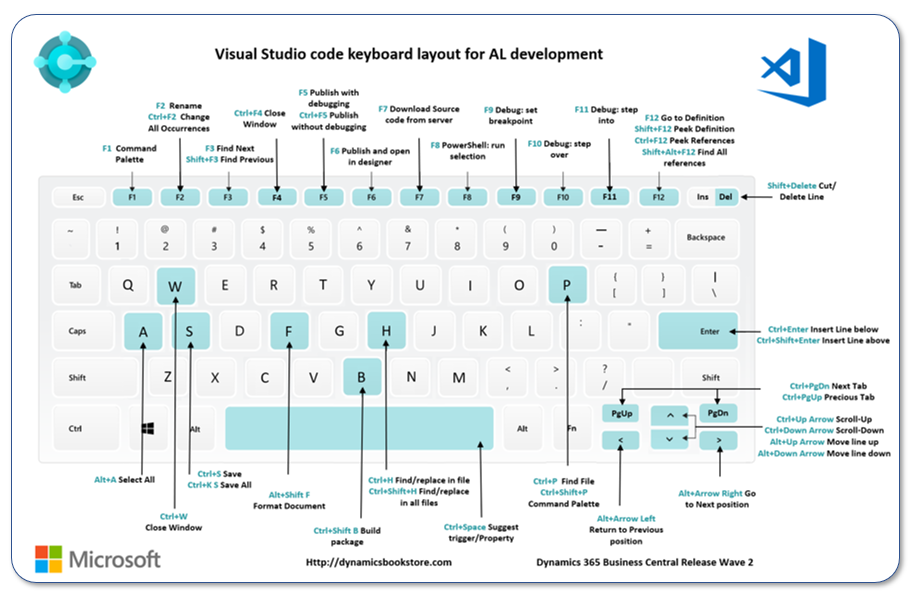Toggle the Ins key
The width and height of the screenshot is (914, 594).
(x=700, y=197)
